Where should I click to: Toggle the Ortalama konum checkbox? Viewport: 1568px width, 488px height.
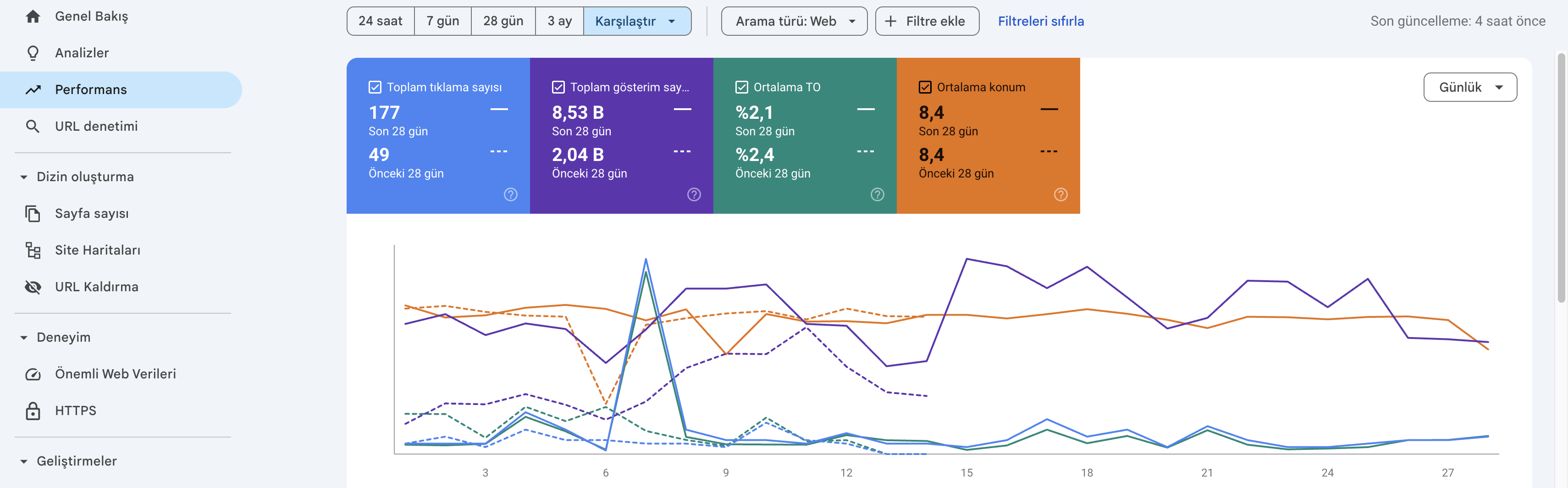point(925,87)
